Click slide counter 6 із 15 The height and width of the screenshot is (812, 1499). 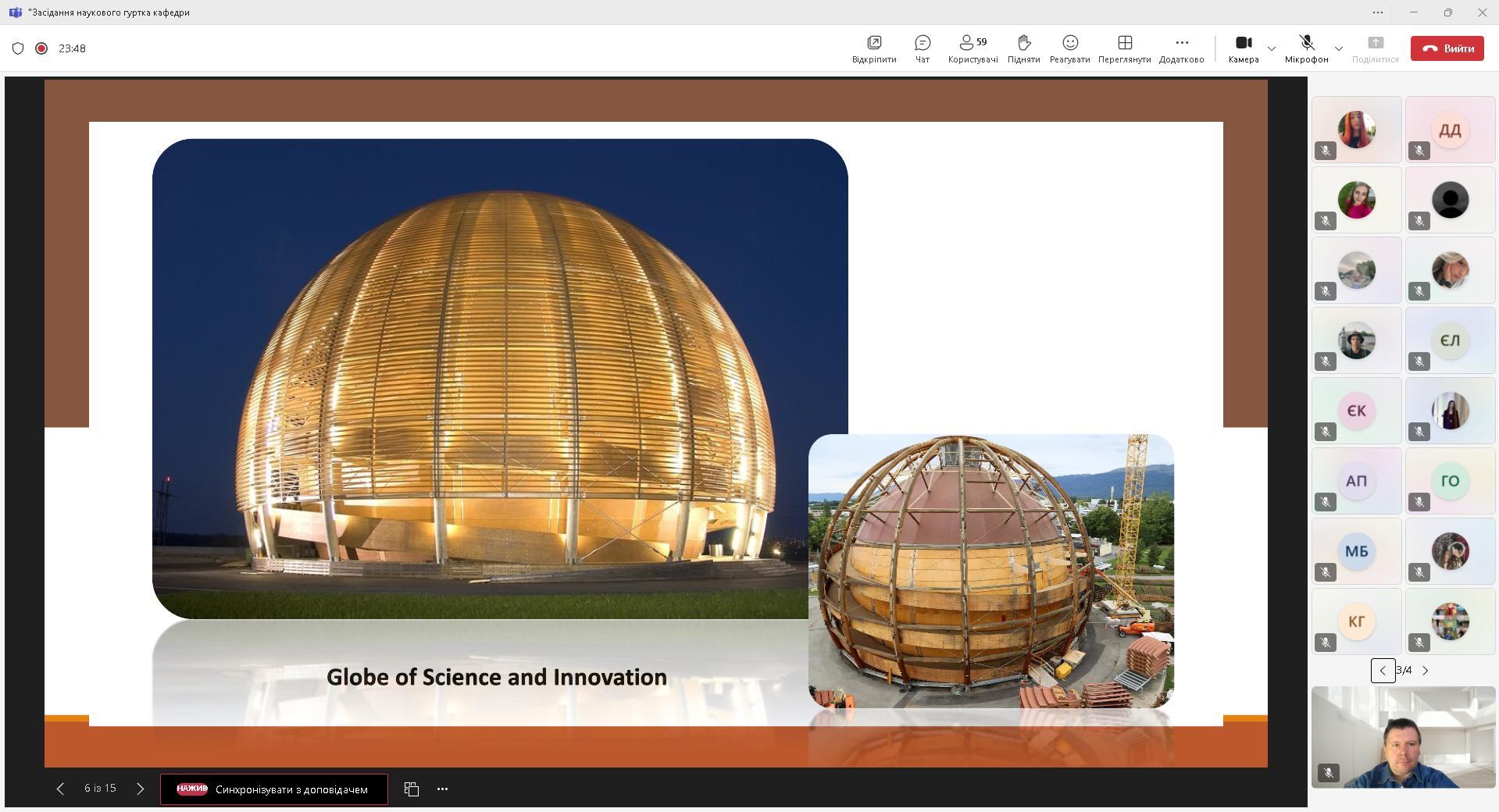(100, 789)
